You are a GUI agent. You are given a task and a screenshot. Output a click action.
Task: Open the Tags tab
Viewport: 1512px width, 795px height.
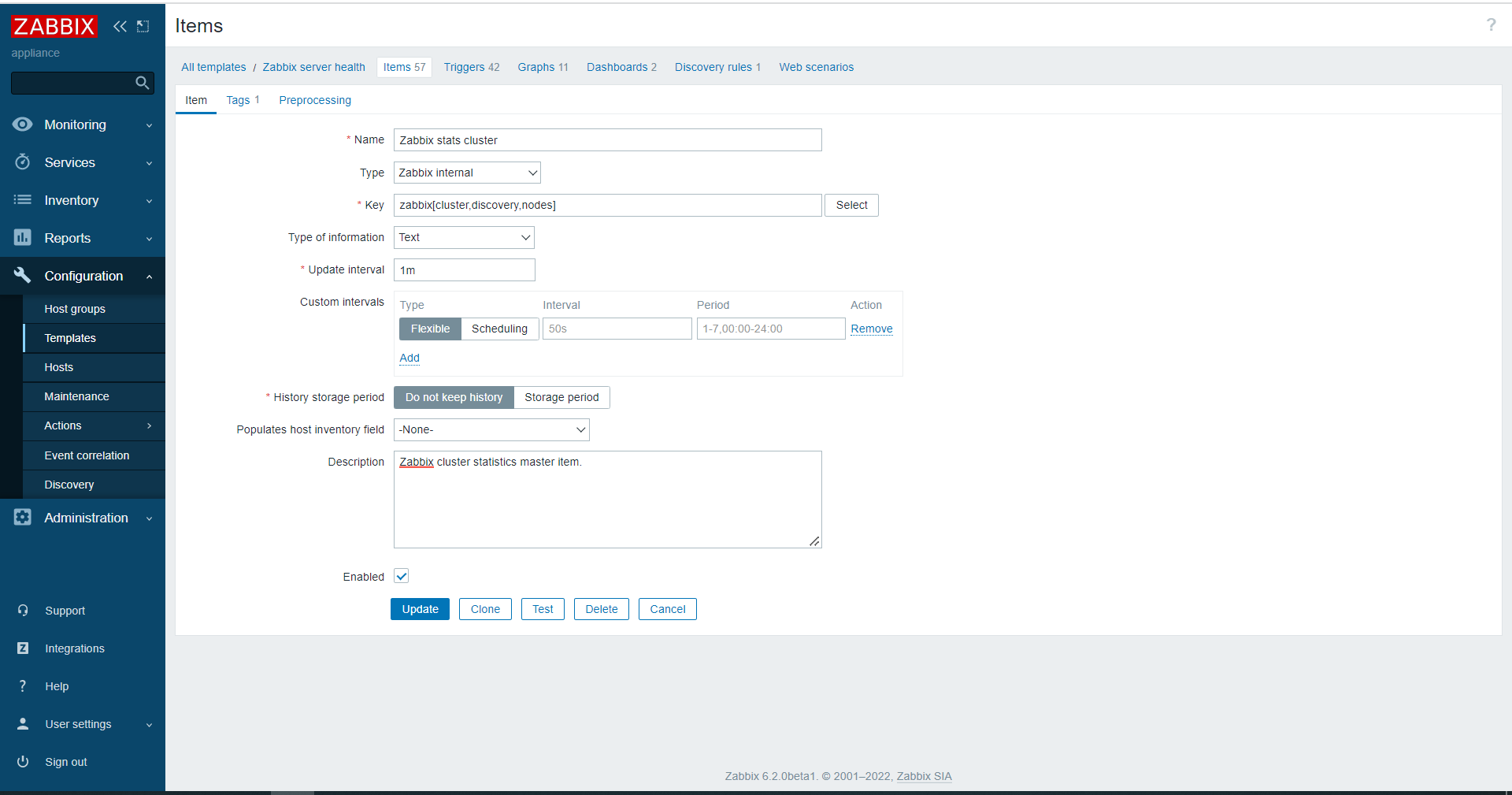(x=238, y=100)
